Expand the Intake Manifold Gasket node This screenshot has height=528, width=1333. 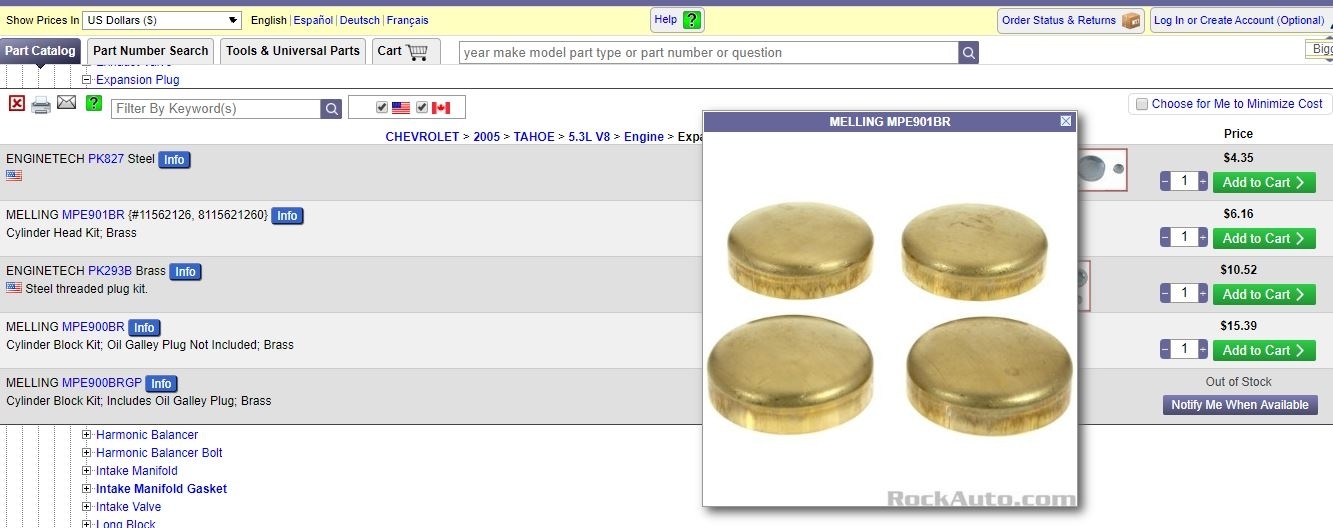tap(87, 489)
